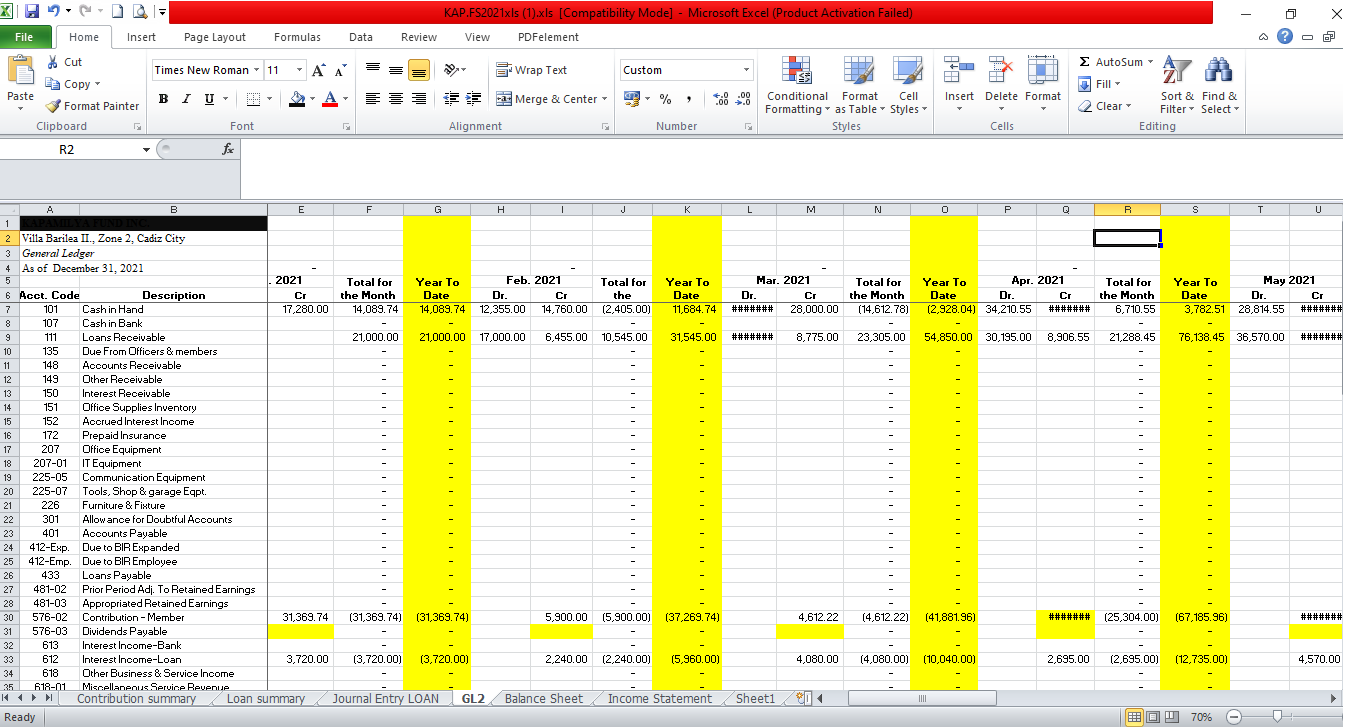The width and height of the screenshot is (1348, 727).
Task: Open Microsoft Excel Help
Action: pyautogui.click(x=1285, y=37)
